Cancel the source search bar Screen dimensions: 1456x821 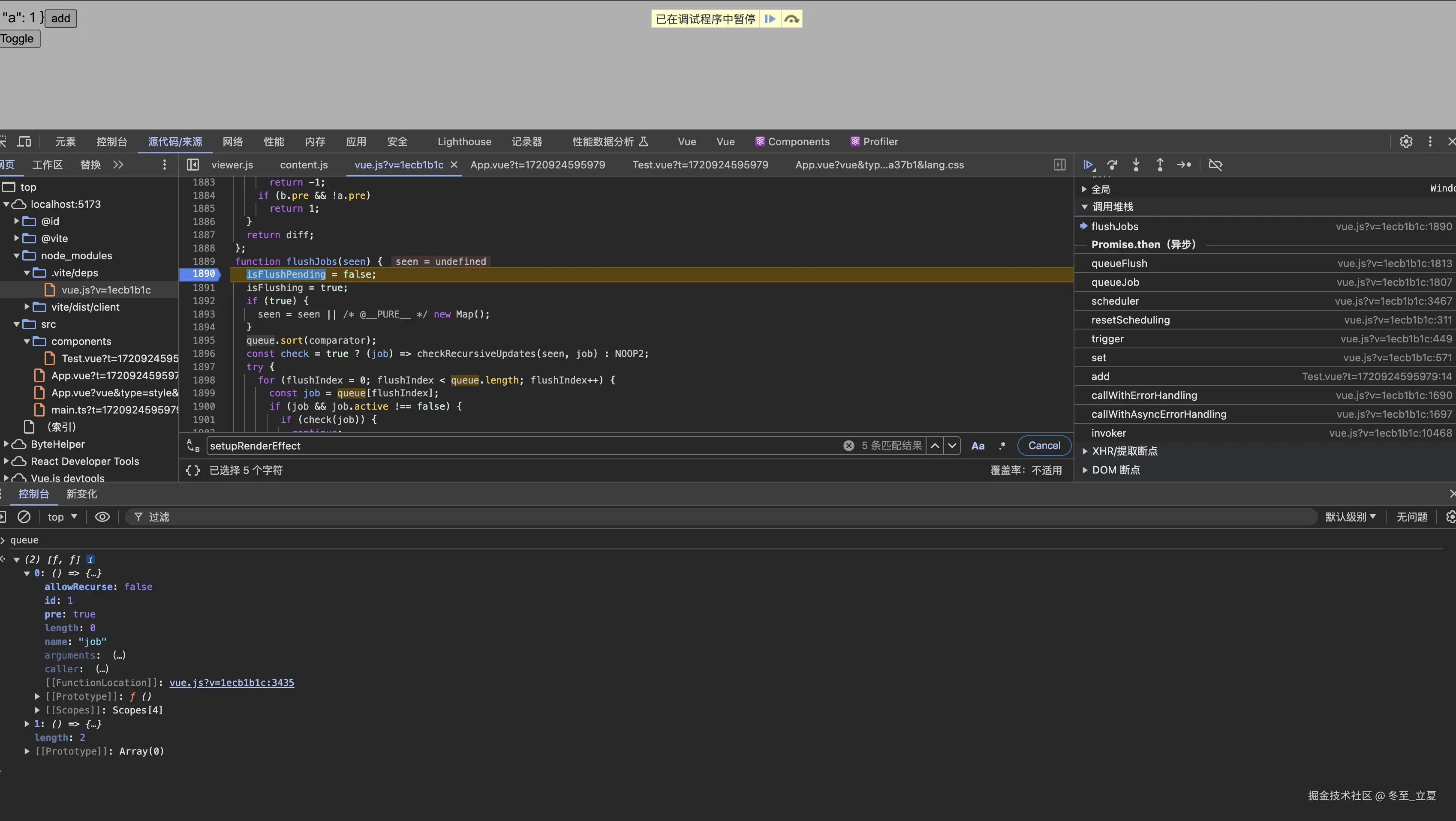coord(1044,446)
